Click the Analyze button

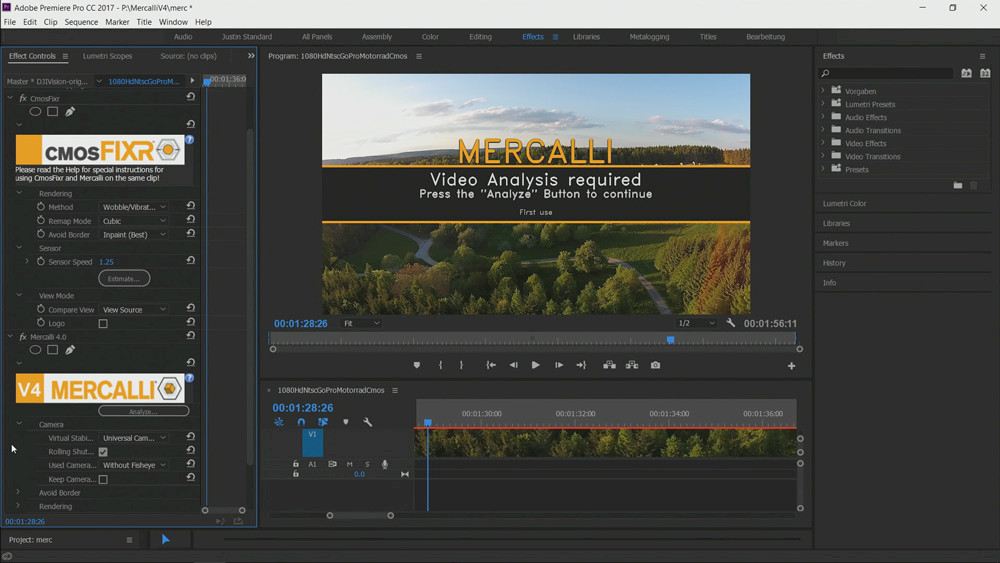click(143, 411)
